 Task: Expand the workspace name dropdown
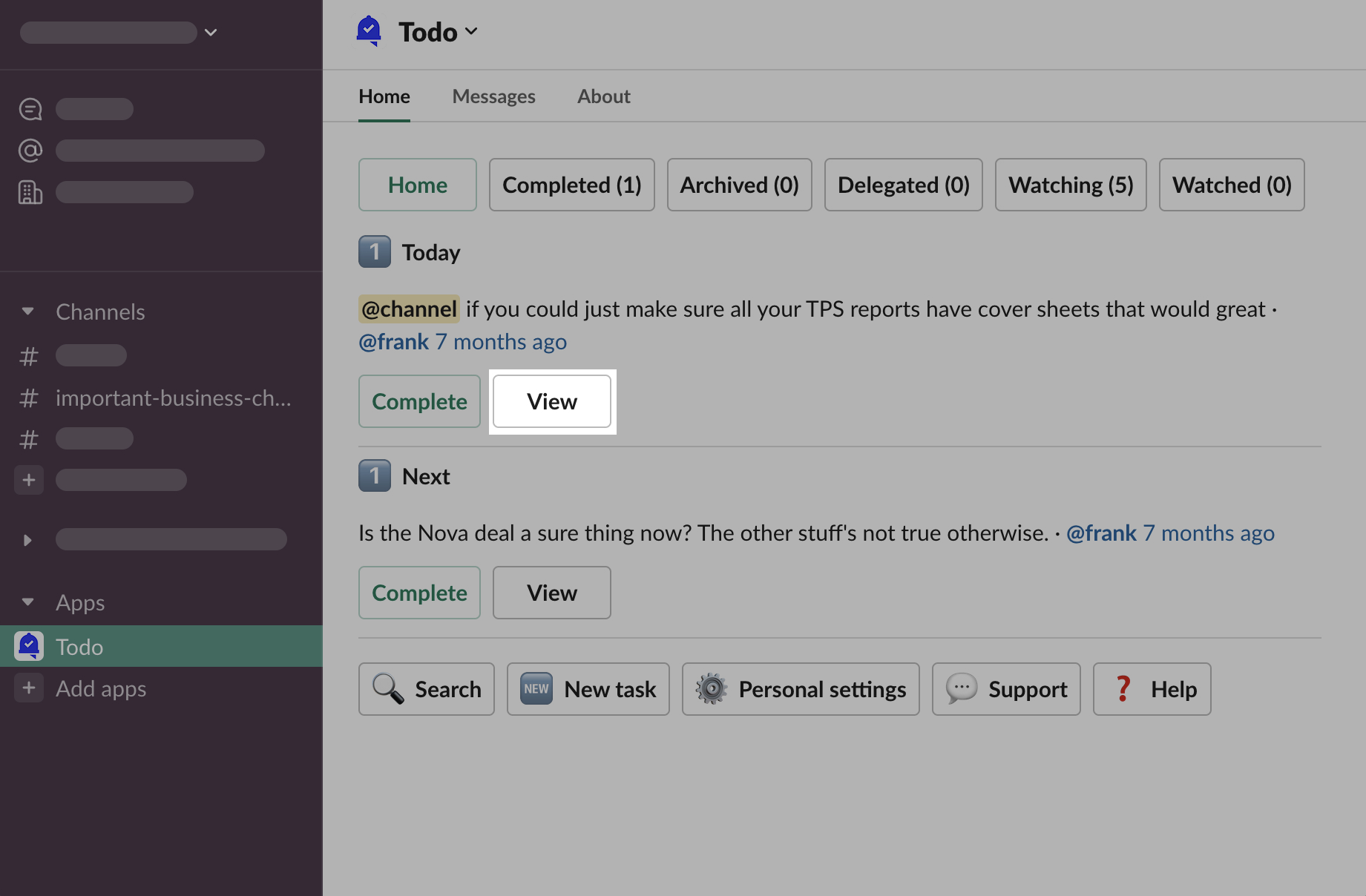(x=211, y=33)
